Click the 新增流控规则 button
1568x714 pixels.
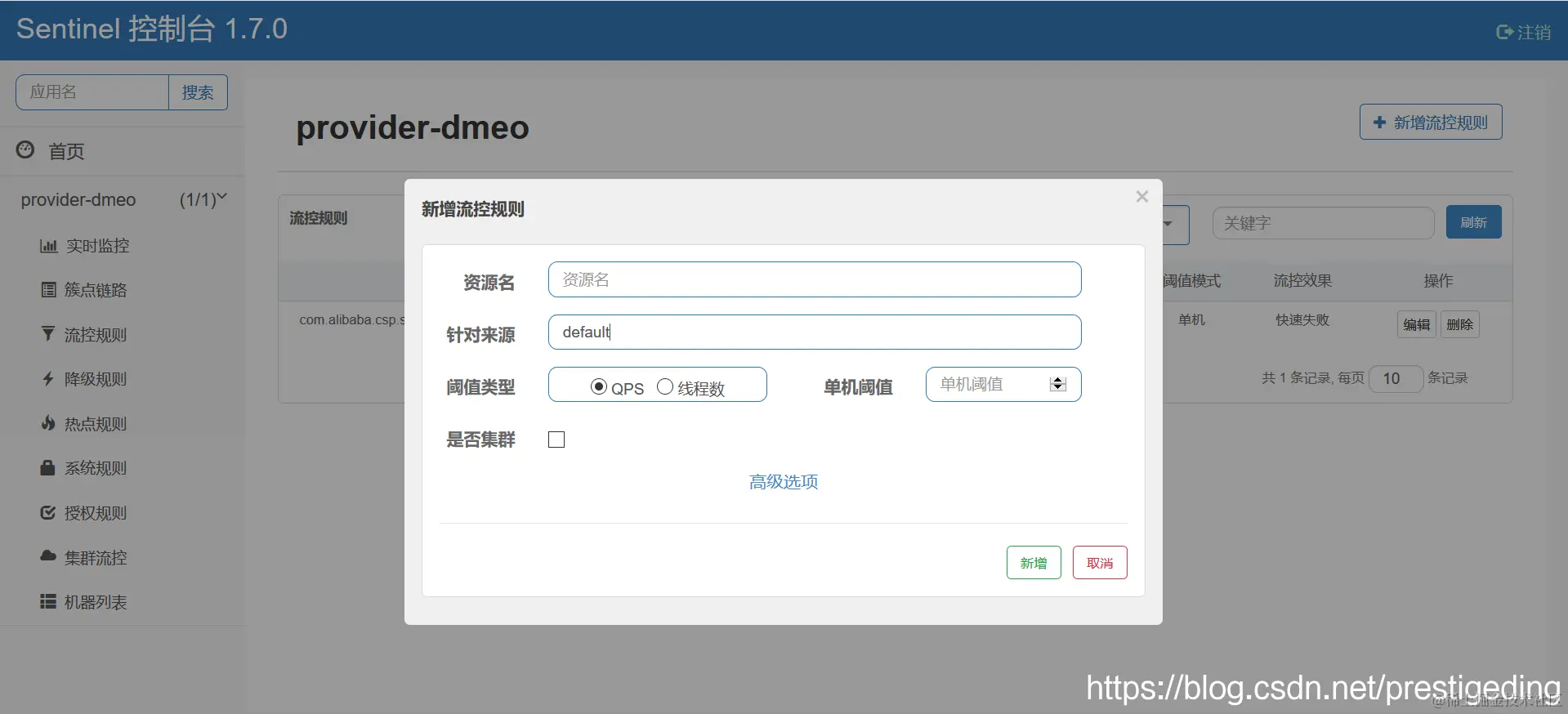(x=1431, y=122)
